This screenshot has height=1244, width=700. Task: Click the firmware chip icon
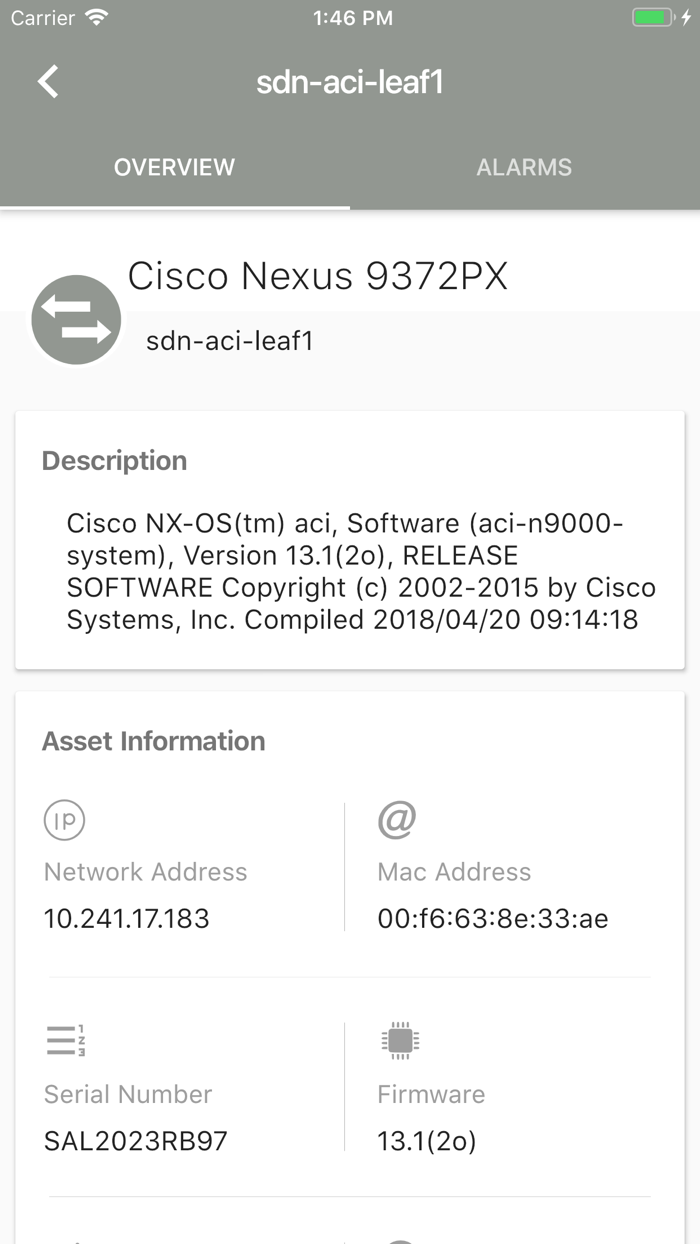coord(400,1041)
